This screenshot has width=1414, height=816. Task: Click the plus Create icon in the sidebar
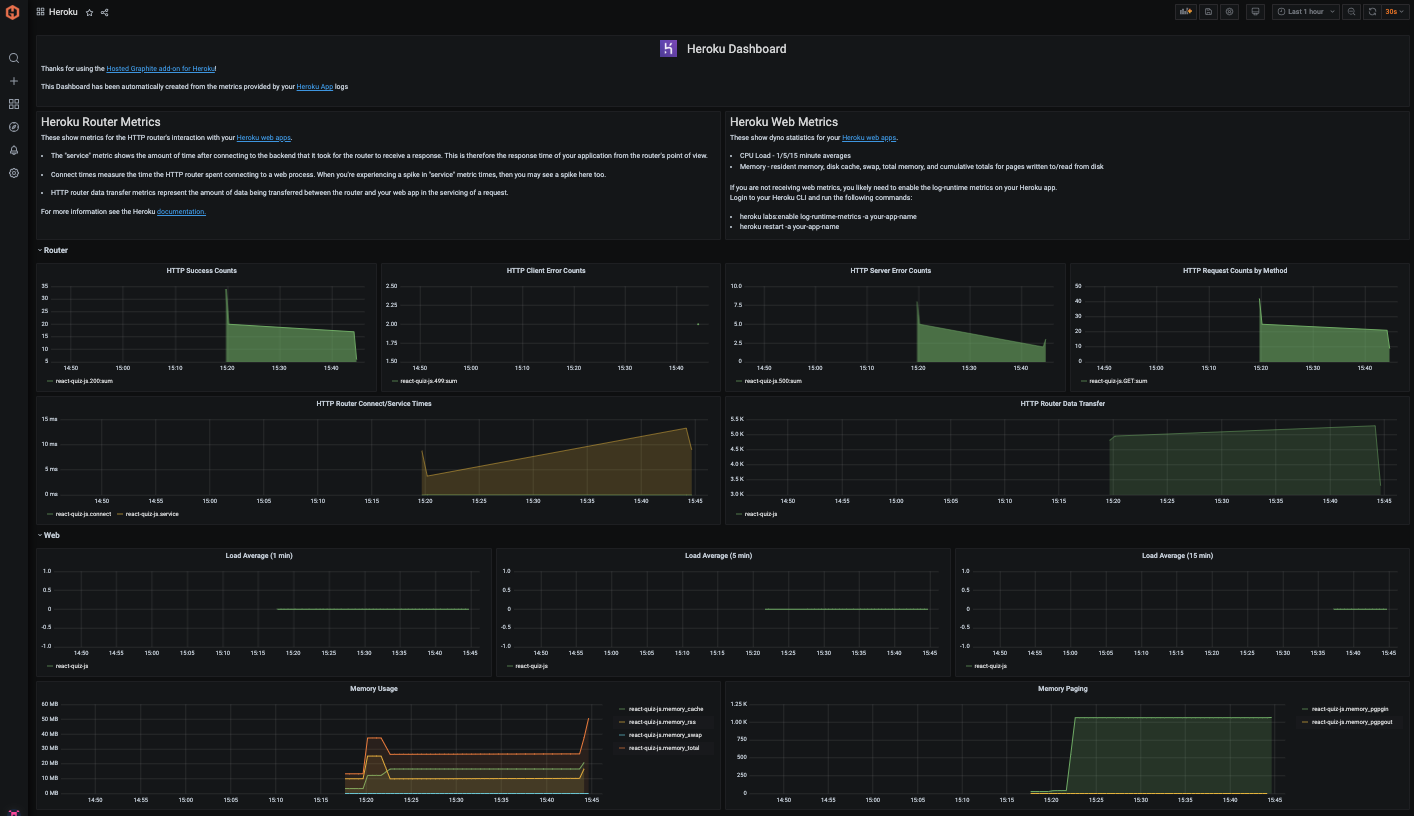point(14,81)
